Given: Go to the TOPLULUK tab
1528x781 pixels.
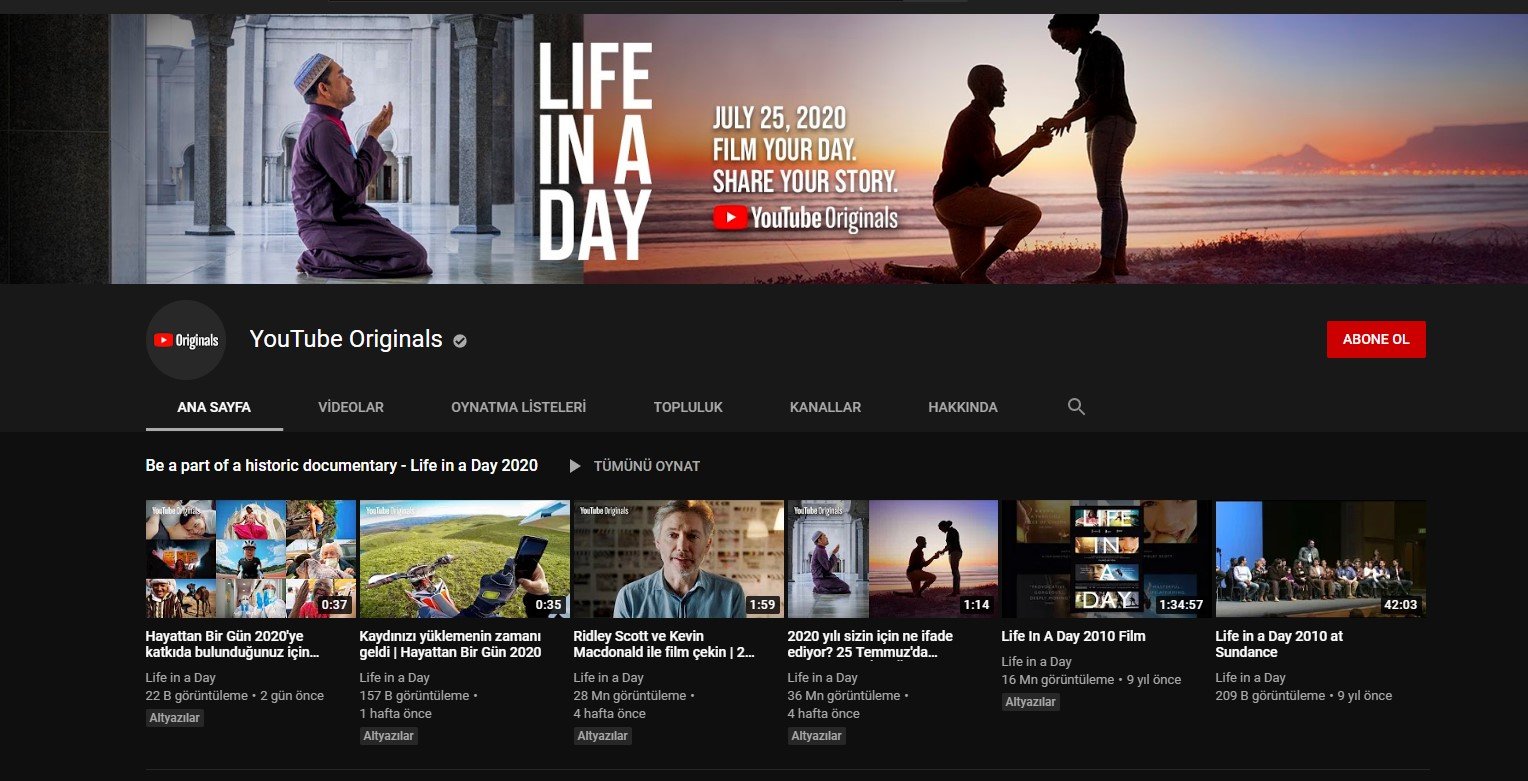Looking at the screenshot, I should [x=688, y=407].
